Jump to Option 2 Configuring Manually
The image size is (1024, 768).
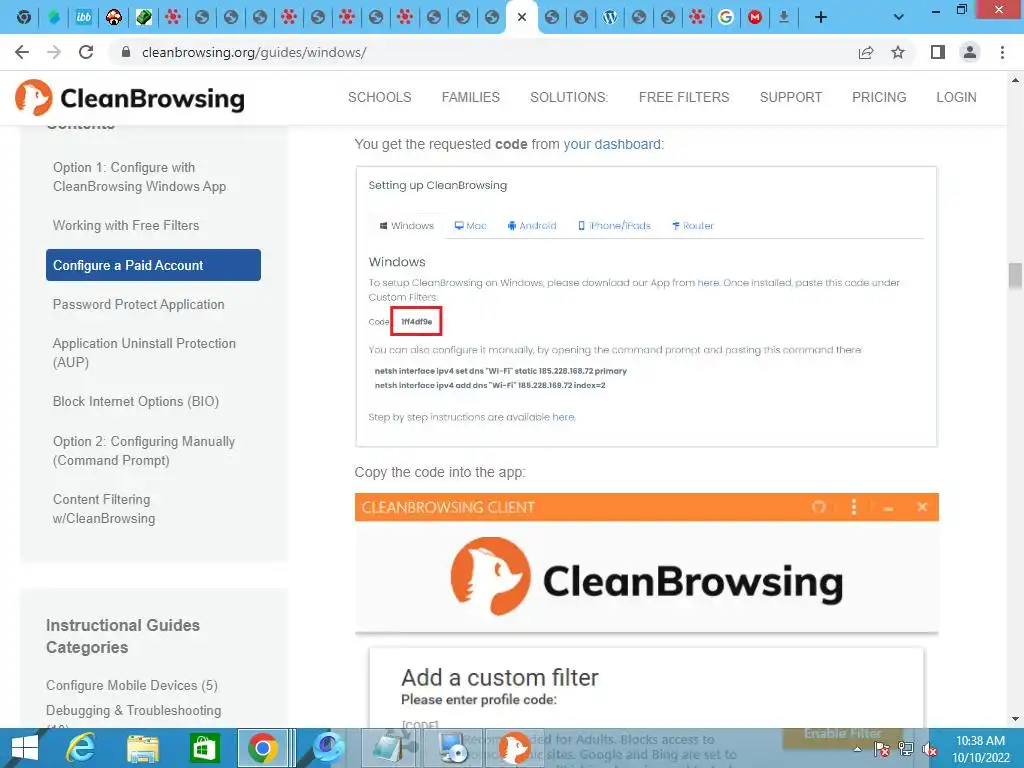pos(144,451)
